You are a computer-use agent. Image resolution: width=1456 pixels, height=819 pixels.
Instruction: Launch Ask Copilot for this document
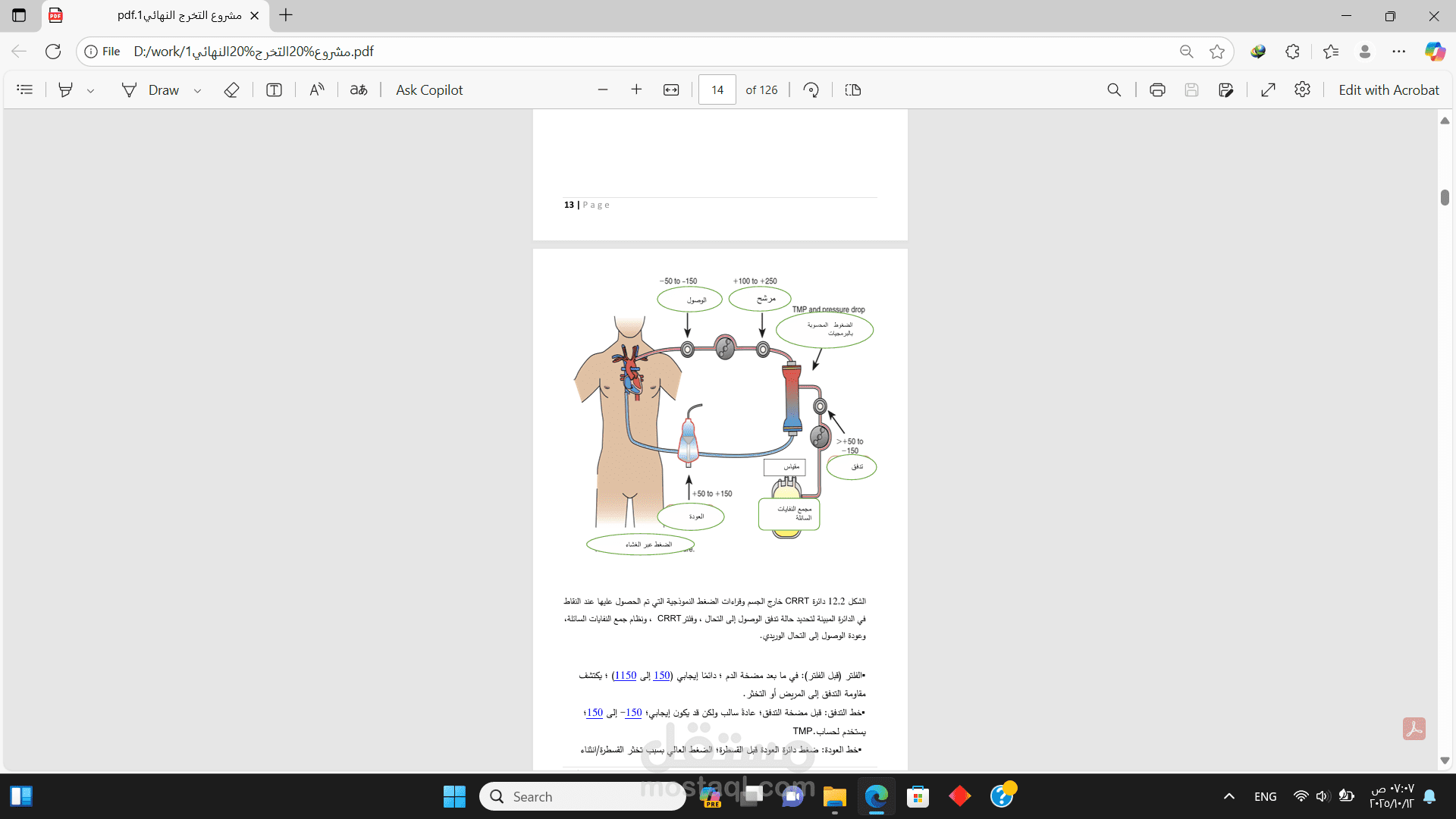428,89
